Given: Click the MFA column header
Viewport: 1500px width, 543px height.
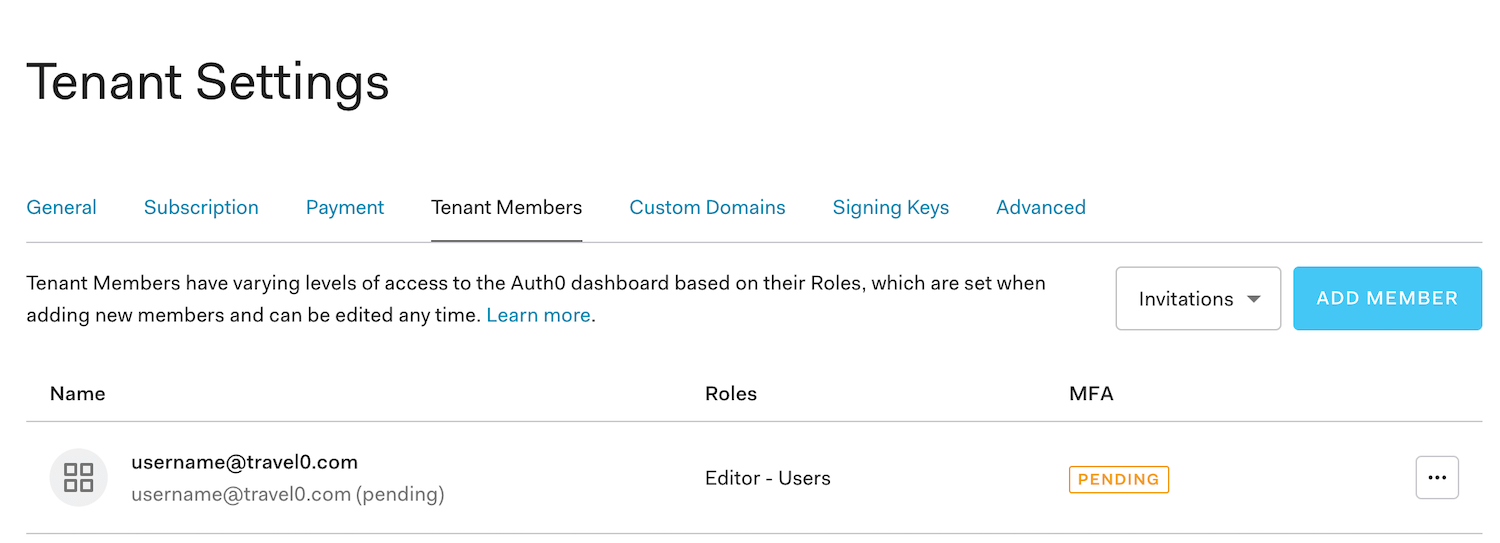Looking at the screenshot, I should point(1090,393).
